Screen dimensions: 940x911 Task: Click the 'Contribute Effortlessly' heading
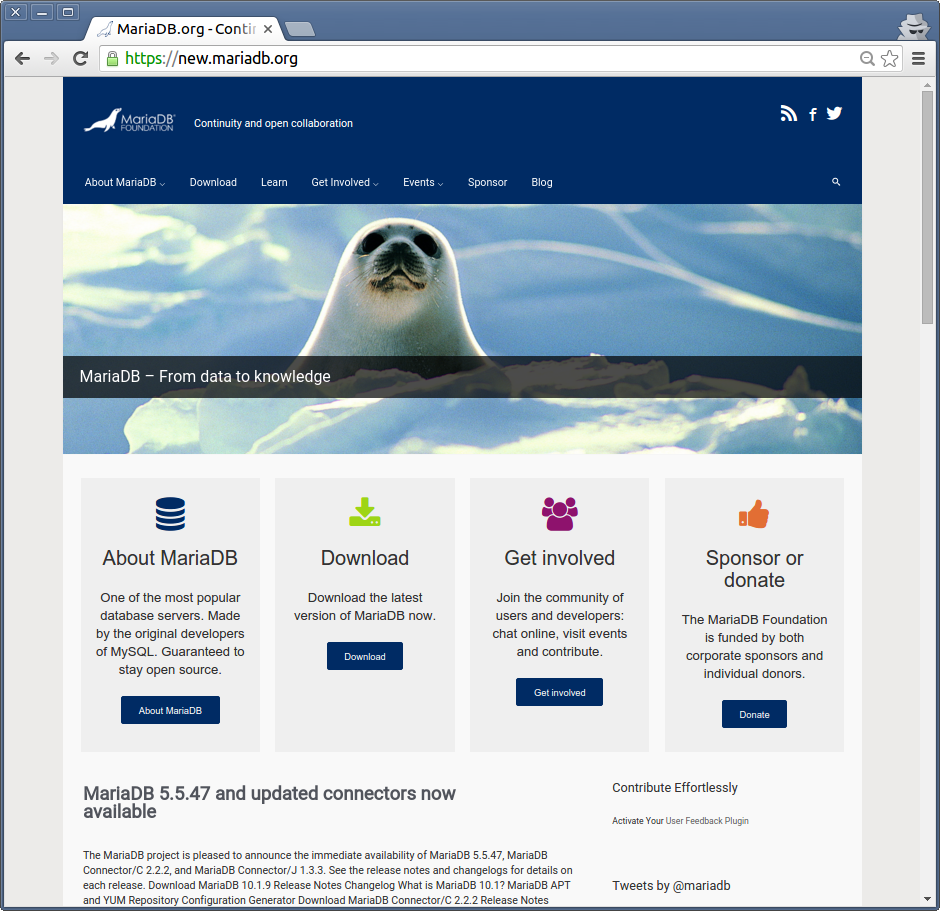[x=675, y=788]
